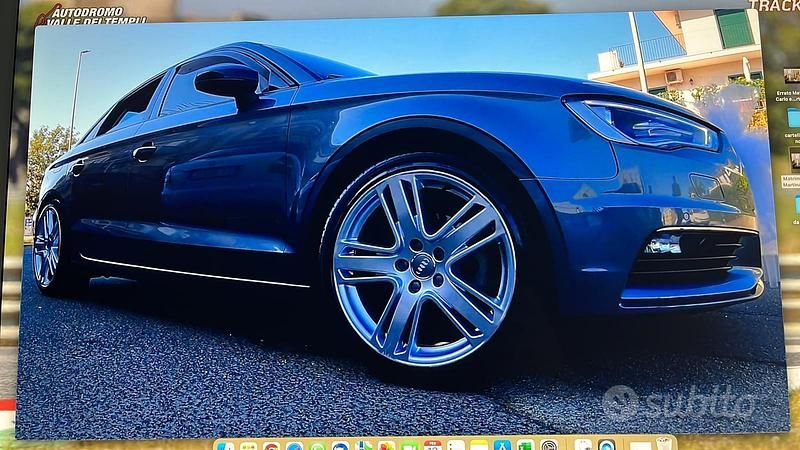The image size is (800, 450).
Task: Select the 'cartella' folder on desktop
Action: [793, 118]
